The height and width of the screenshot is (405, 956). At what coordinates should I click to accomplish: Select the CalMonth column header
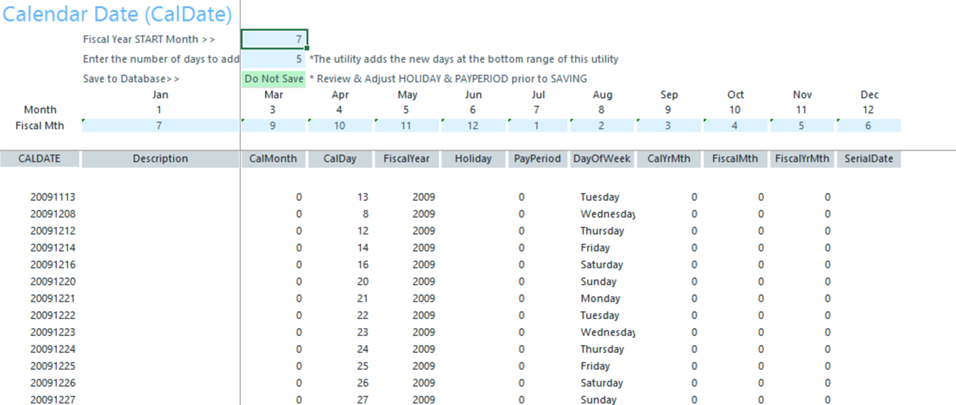[x=274, y=158]
